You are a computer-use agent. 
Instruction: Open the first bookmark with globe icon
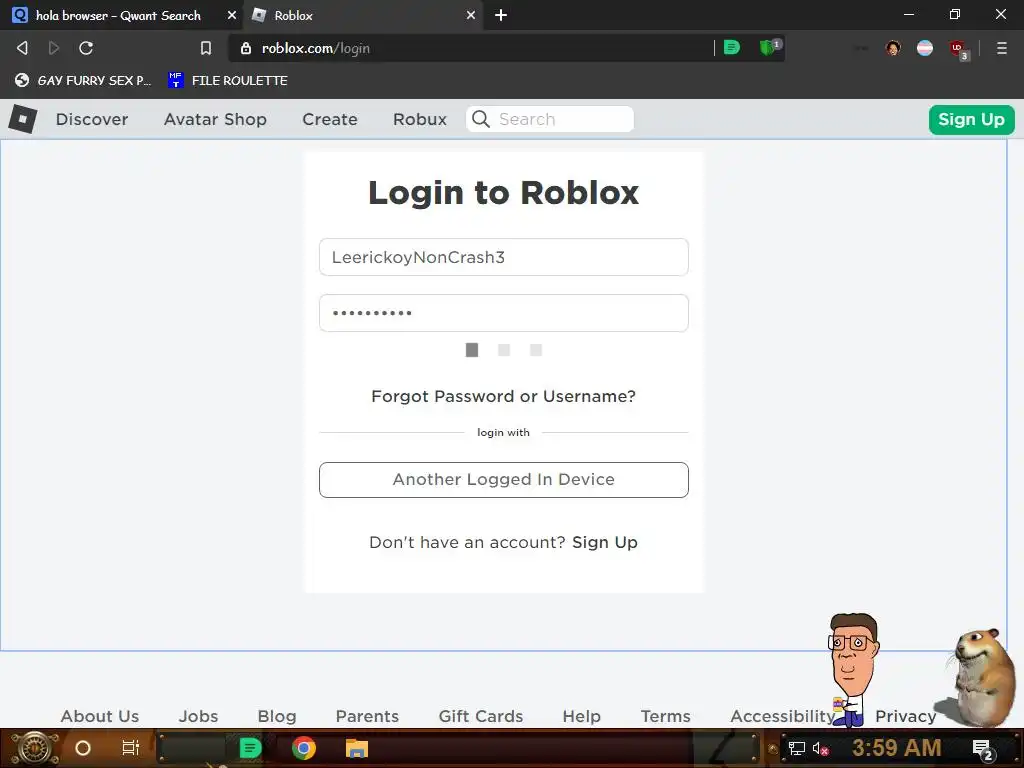pos(83,80)
